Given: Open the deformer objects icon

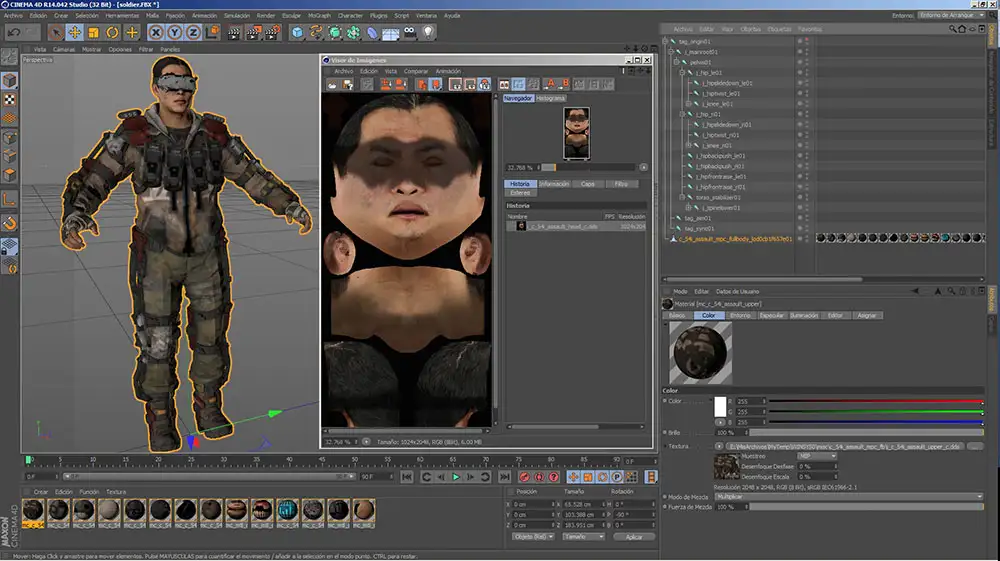Looking at the screenshot, I should click(372, 32).
